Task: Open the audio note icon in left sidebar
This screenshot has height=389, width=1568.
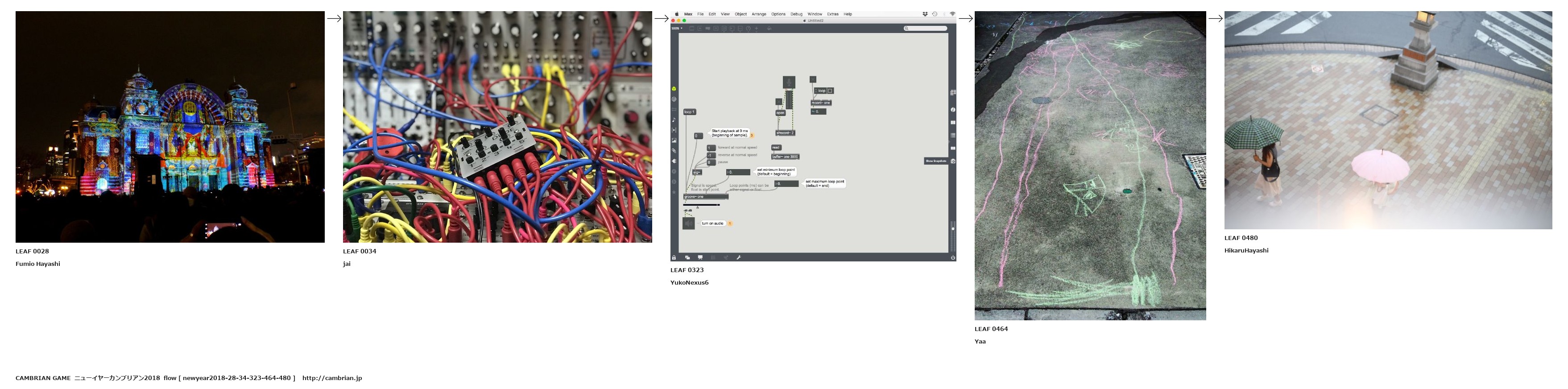Action: (674, 120)
